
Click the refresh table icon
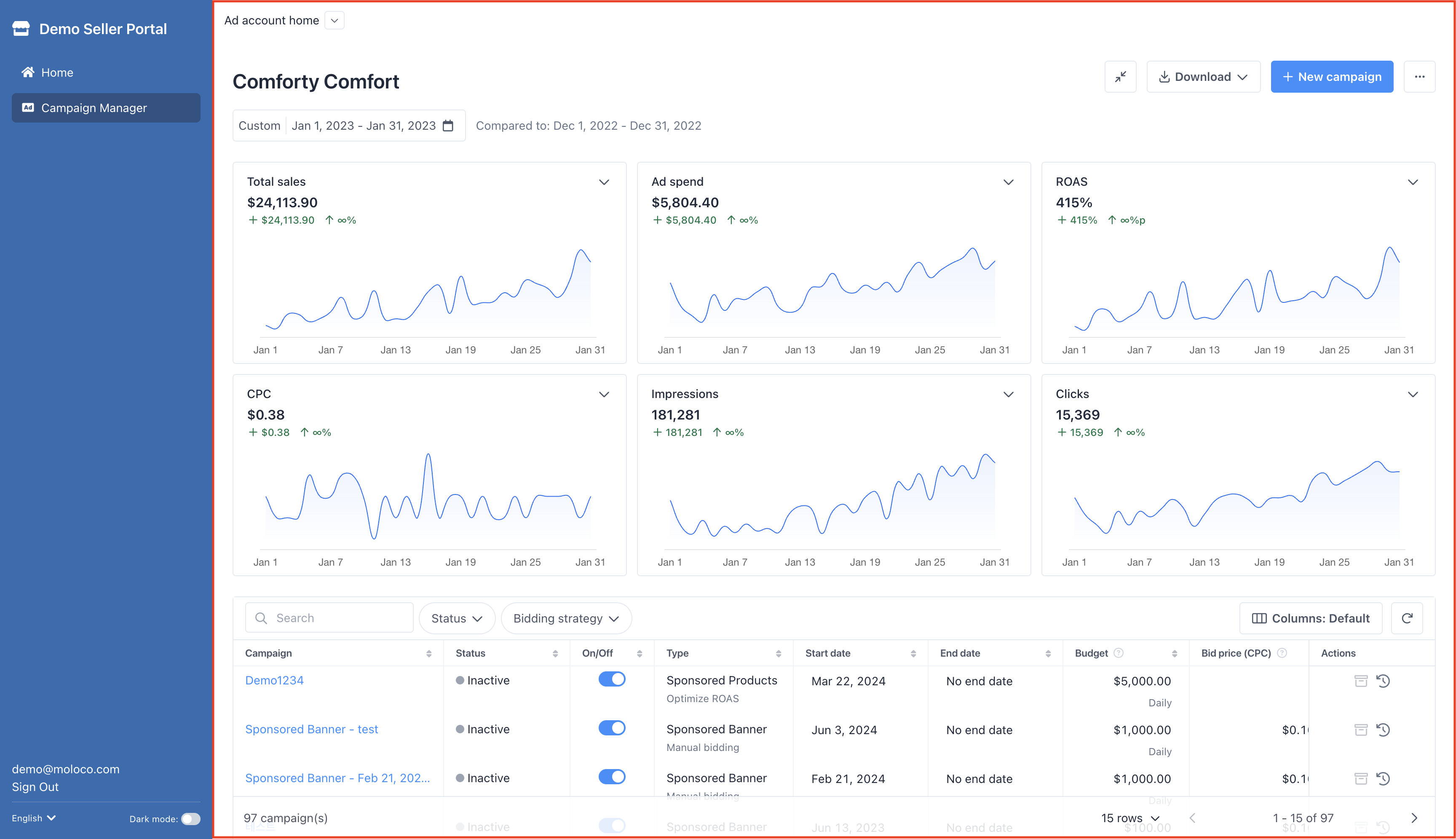coord(1406,618)
